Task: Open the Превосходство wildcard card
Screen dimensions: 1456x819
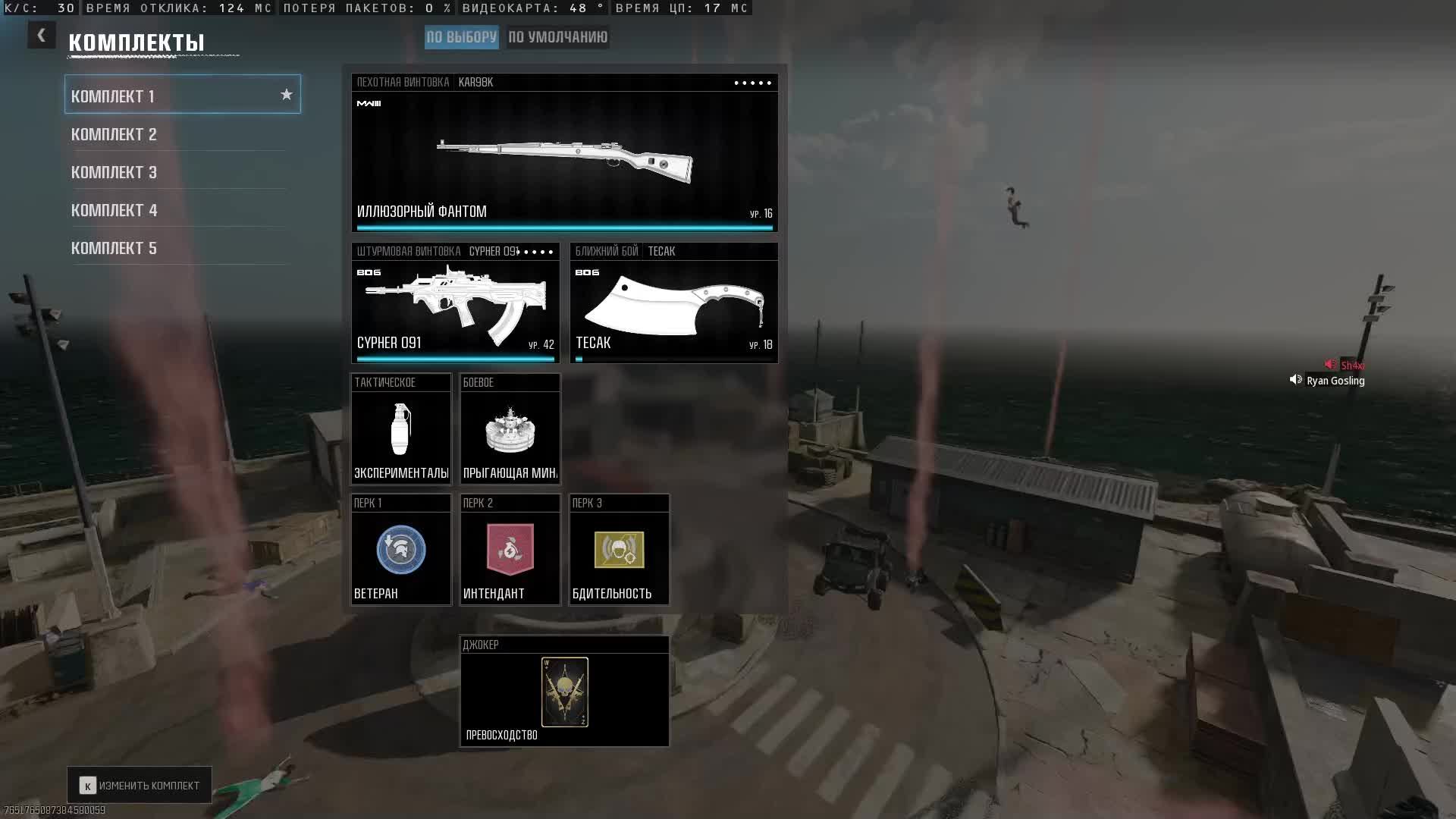Action: [x=564, y=692]
